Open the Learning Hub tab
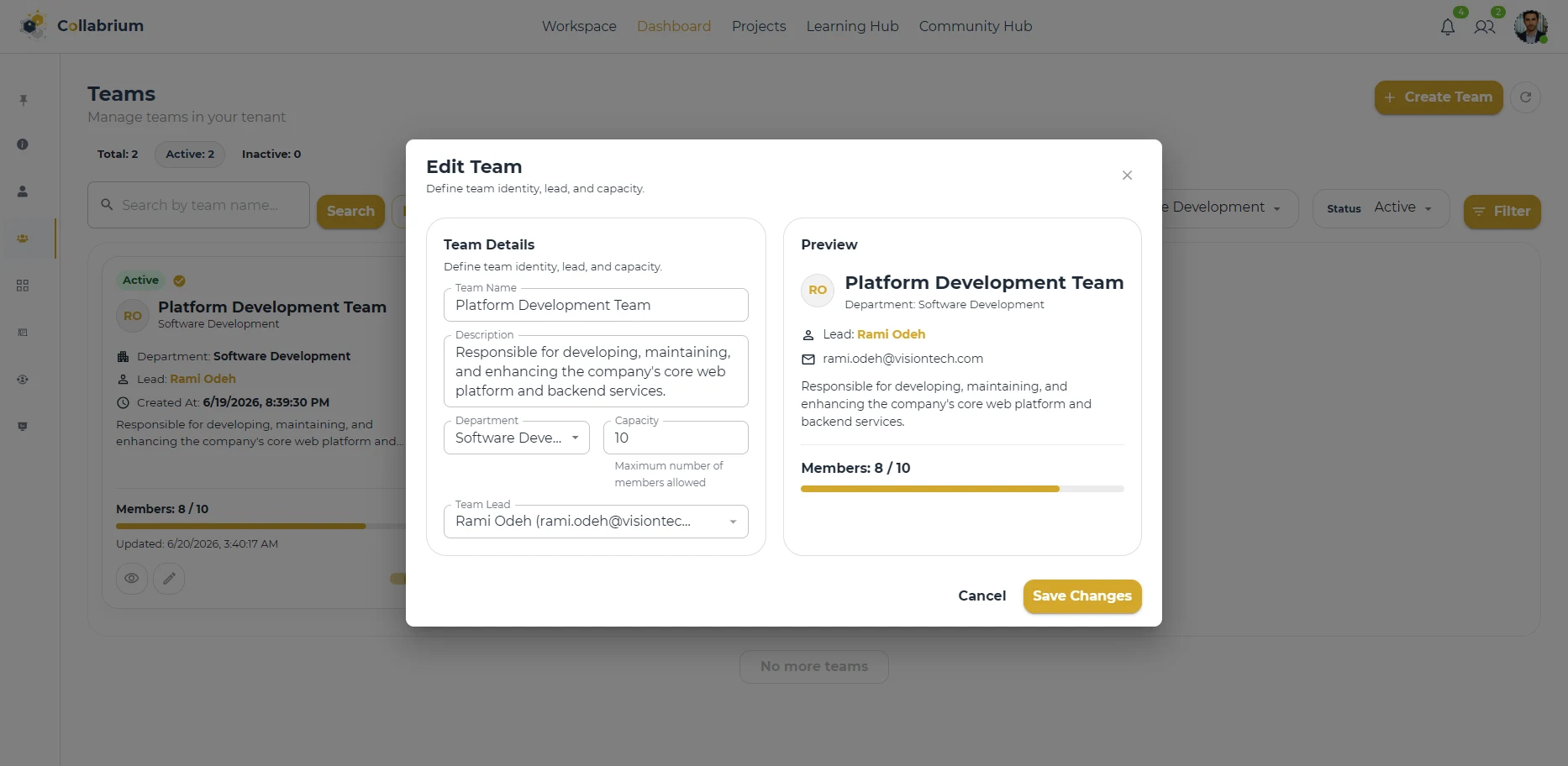 click(852, 26)
